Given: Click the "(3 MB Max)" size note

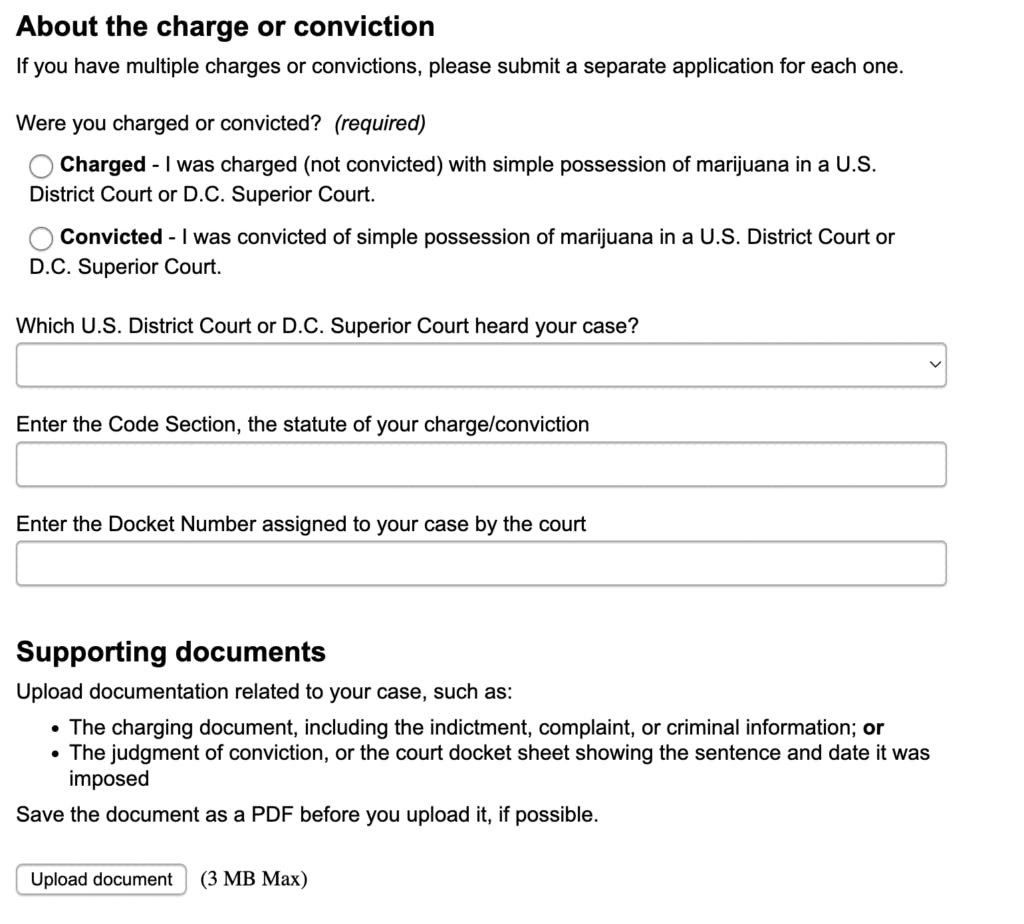Looking at the screenshot, I should pos(254,879).
